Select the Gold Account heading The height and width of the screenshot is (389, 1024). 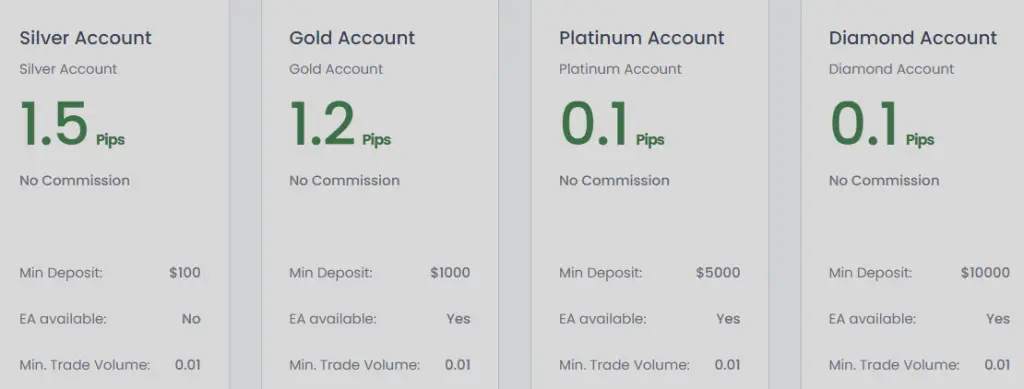(352, 38)
